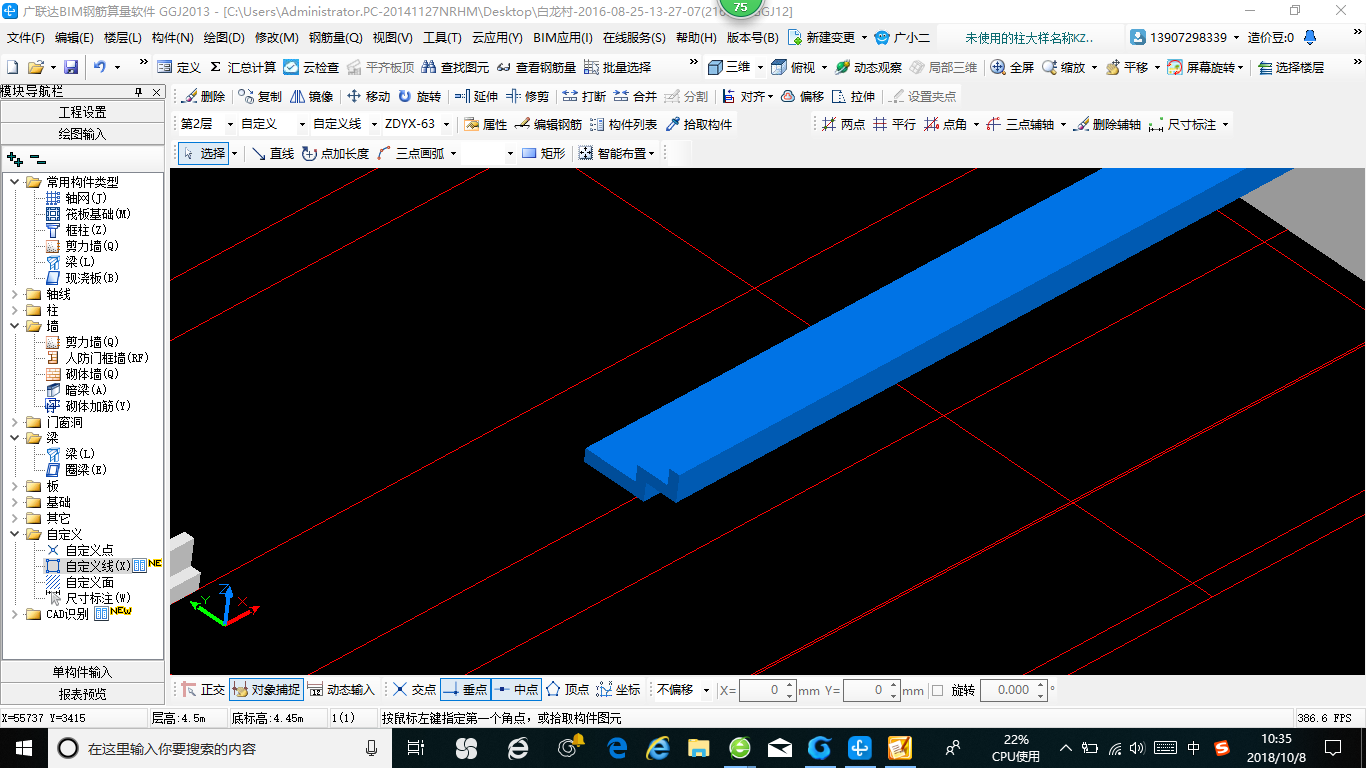Open 定义 (Define) tool
Image resolution: width=1366 pixels, height=768 pixels.
coord(179,67)
